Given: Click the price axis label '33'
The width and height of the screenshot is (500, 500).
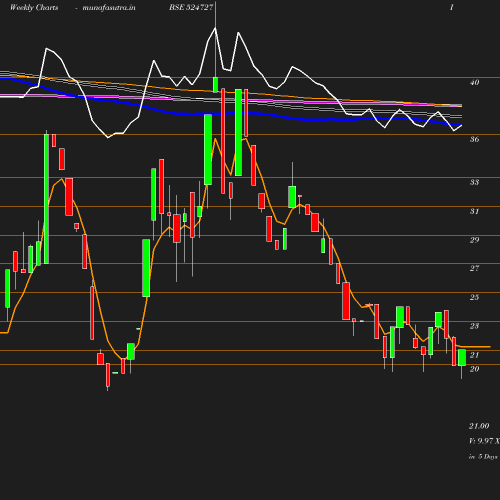Looking at the screenshot, I should [474, 182].
